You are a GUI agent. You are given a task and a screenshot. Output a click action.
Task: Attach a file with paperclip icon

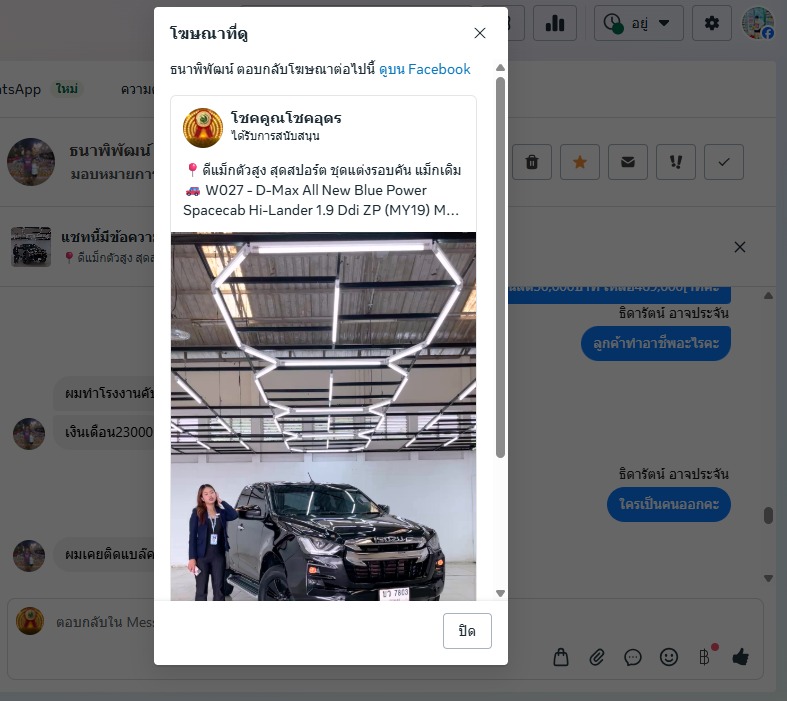point(597,657)
